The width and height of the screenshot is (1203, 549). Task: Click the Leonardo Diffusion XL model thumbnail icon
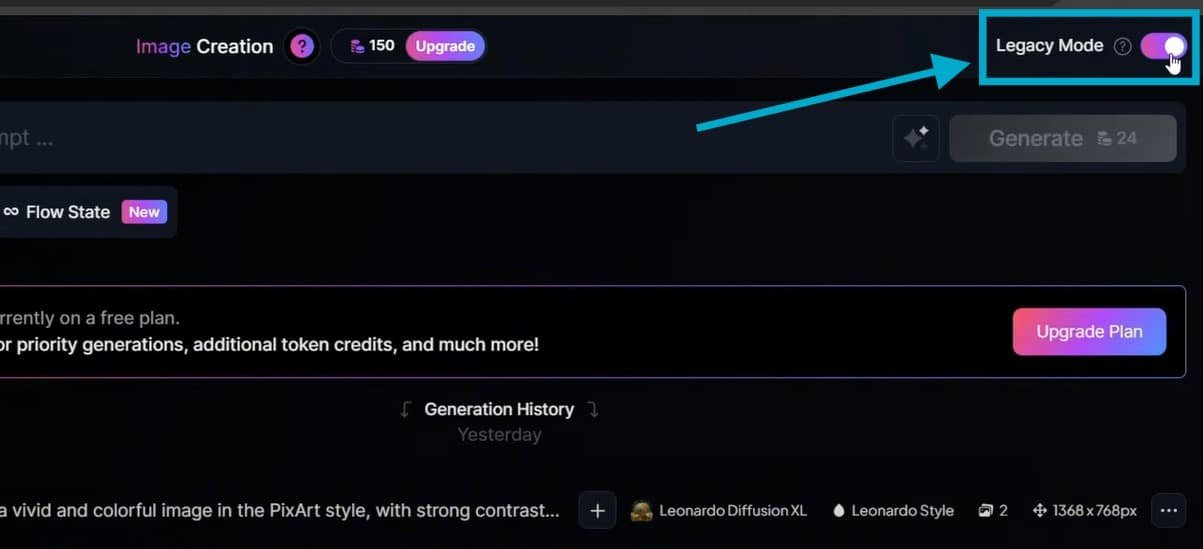click(x=641, y=511)
